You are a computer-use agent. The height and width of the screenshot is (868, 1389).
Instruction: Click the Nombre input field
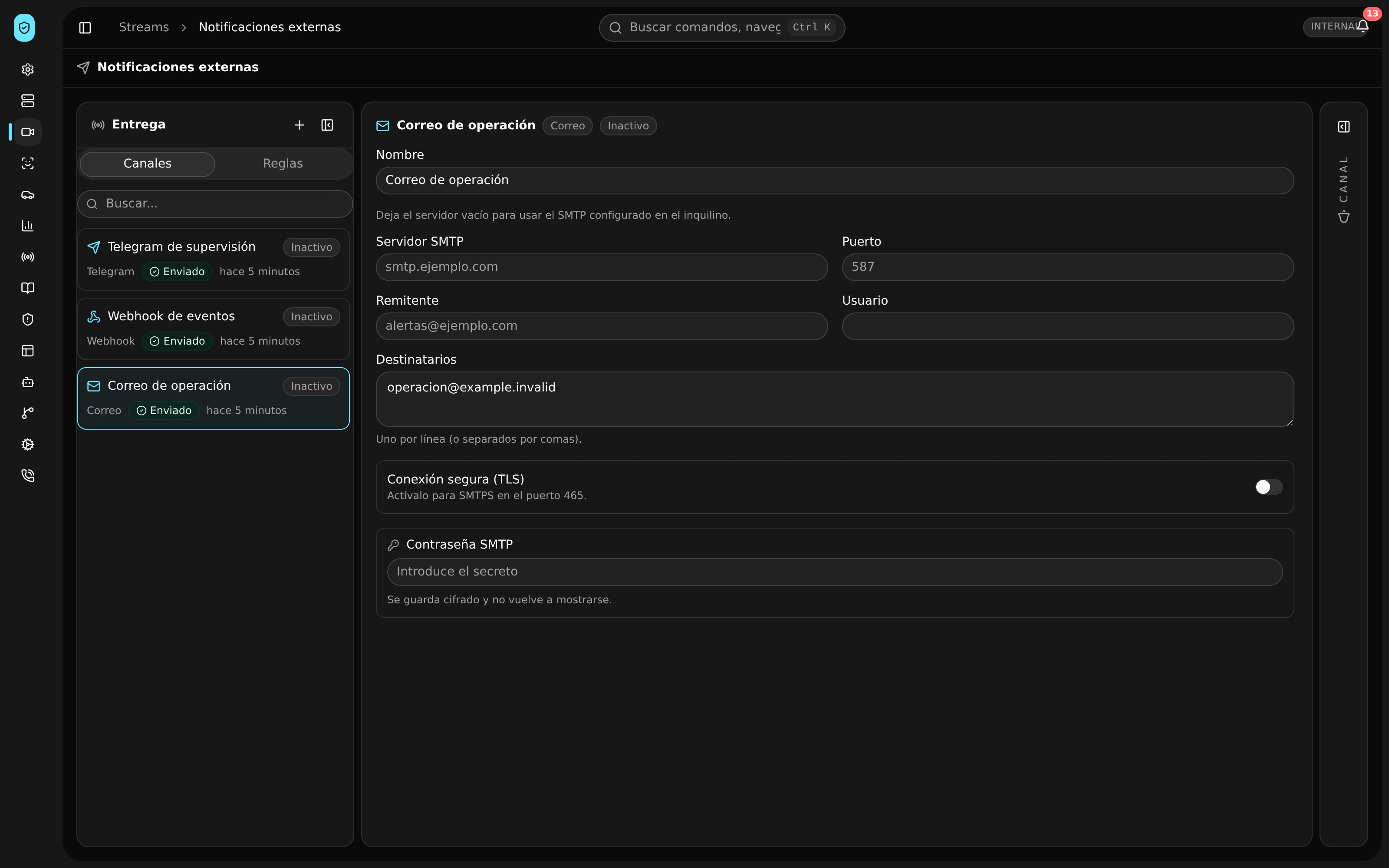click(835, 180)
